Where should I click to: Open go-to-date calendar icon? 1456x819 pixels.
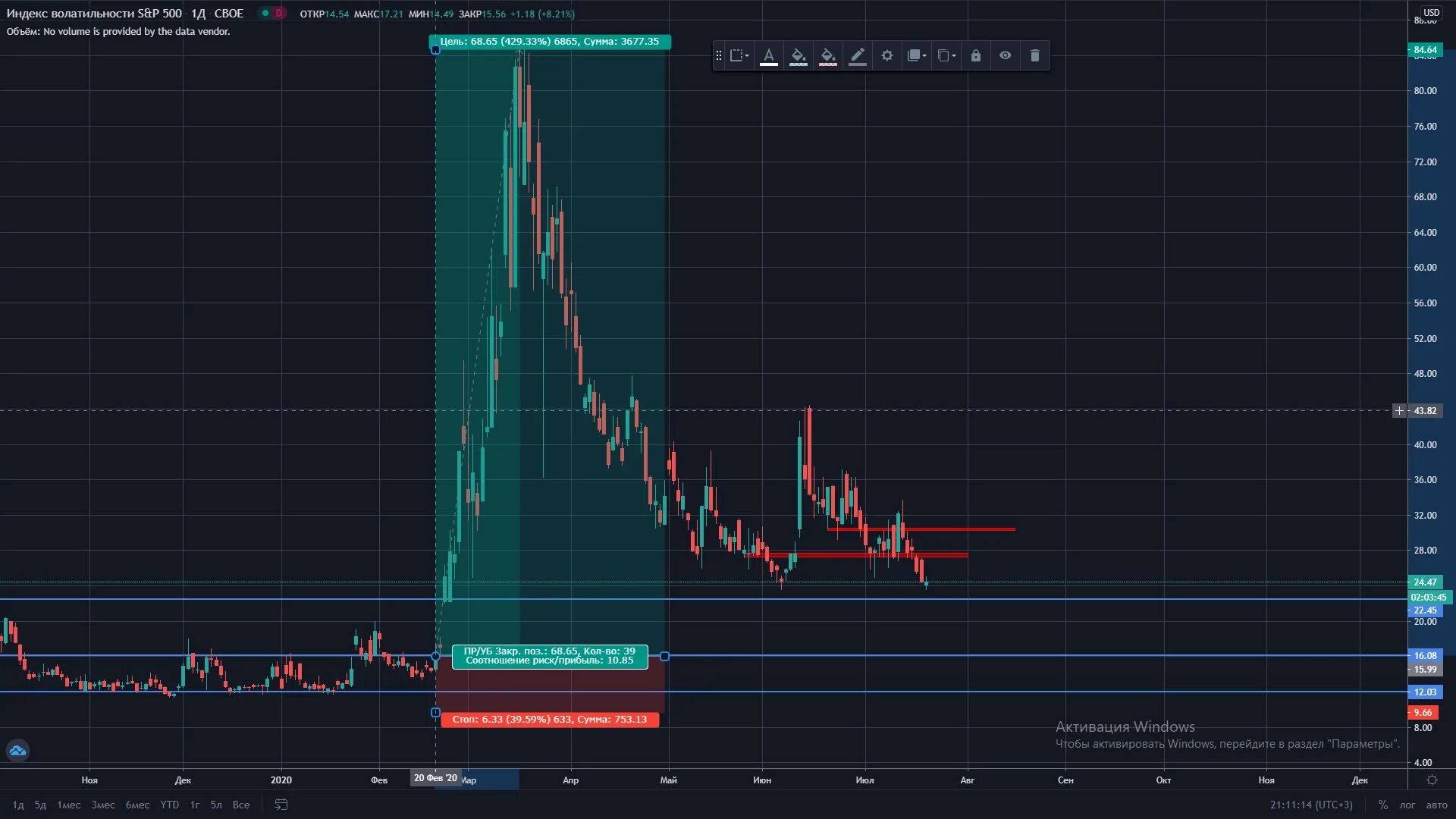[x=281, y=805]
